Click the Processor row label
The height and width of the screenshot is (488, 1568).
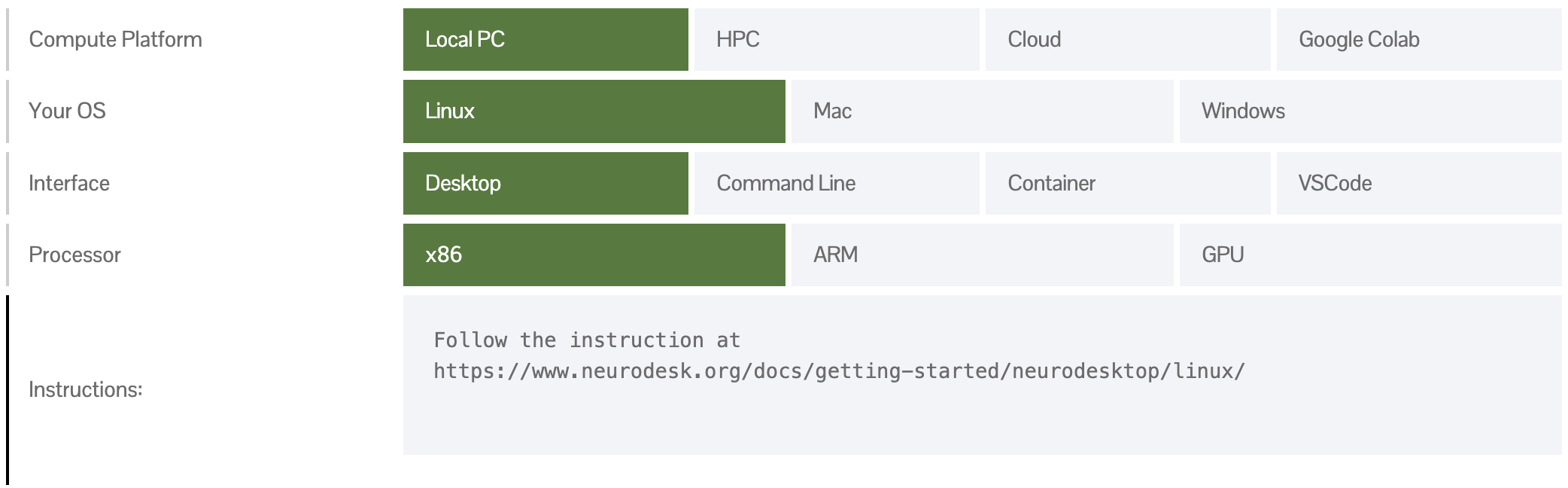tap(74, 255)
